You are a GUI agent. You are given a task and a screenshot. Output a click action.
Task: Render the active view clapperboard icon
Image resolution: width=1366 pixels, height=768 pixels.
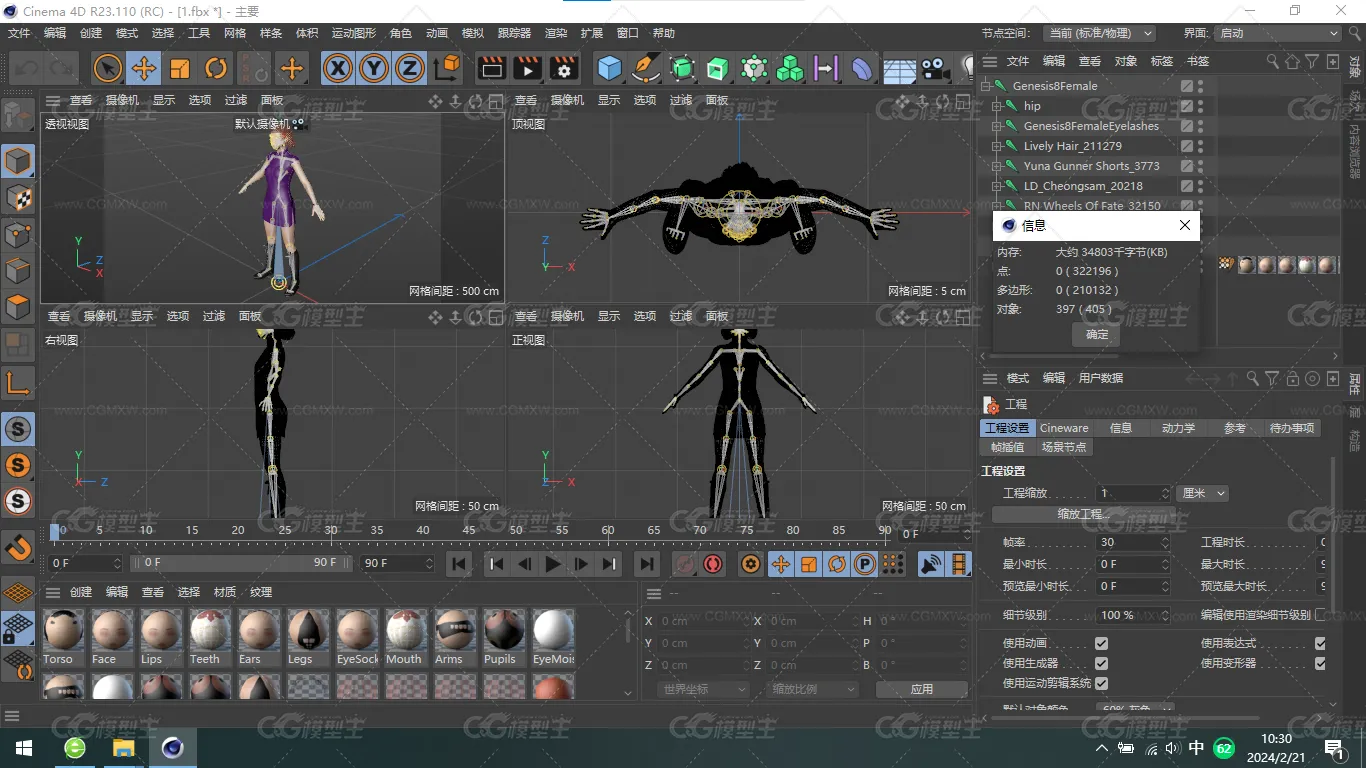click(x=491, y=68)
